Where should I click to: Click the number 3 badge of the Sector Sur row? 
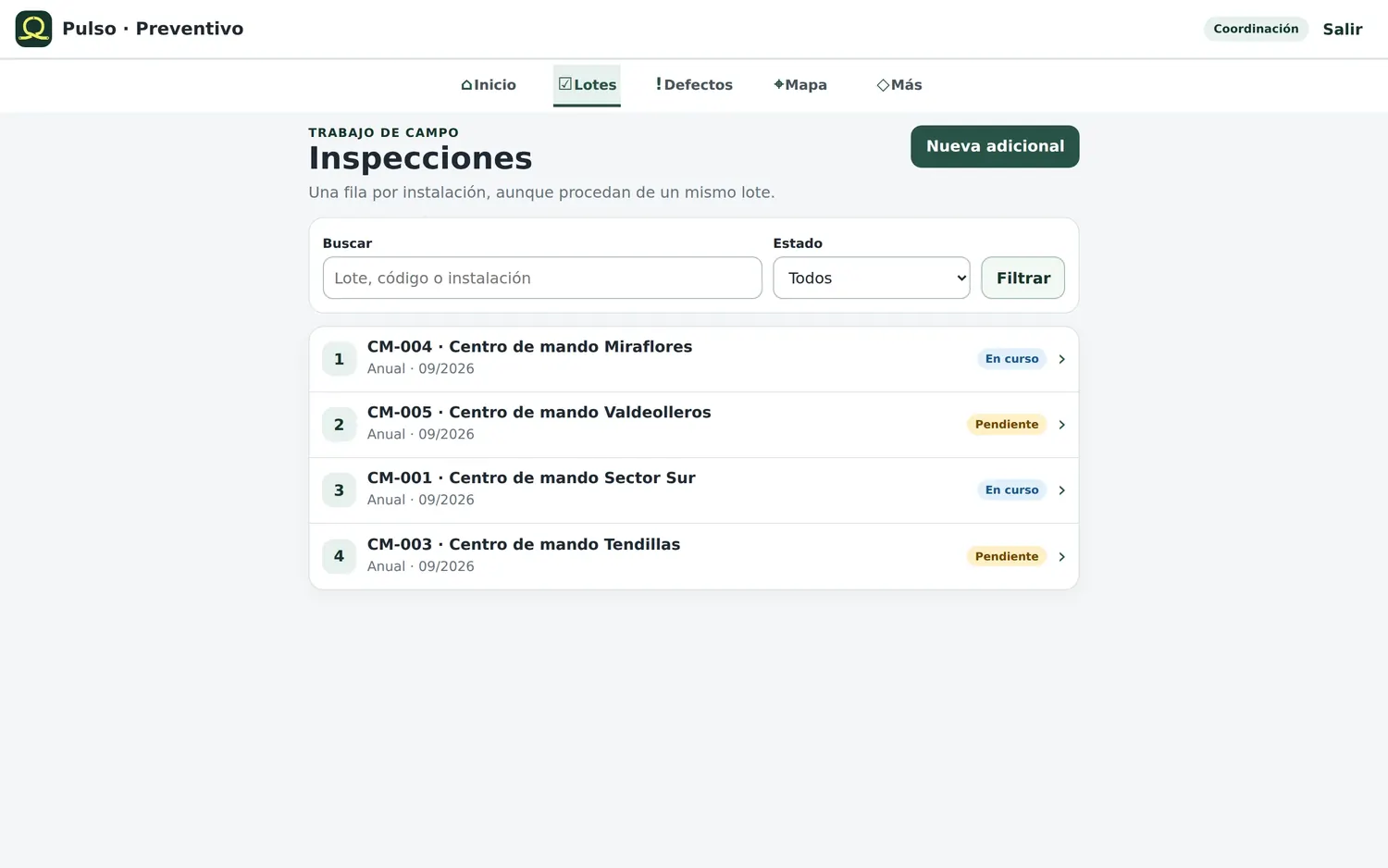pyautogui.click(x=339, y=490)
